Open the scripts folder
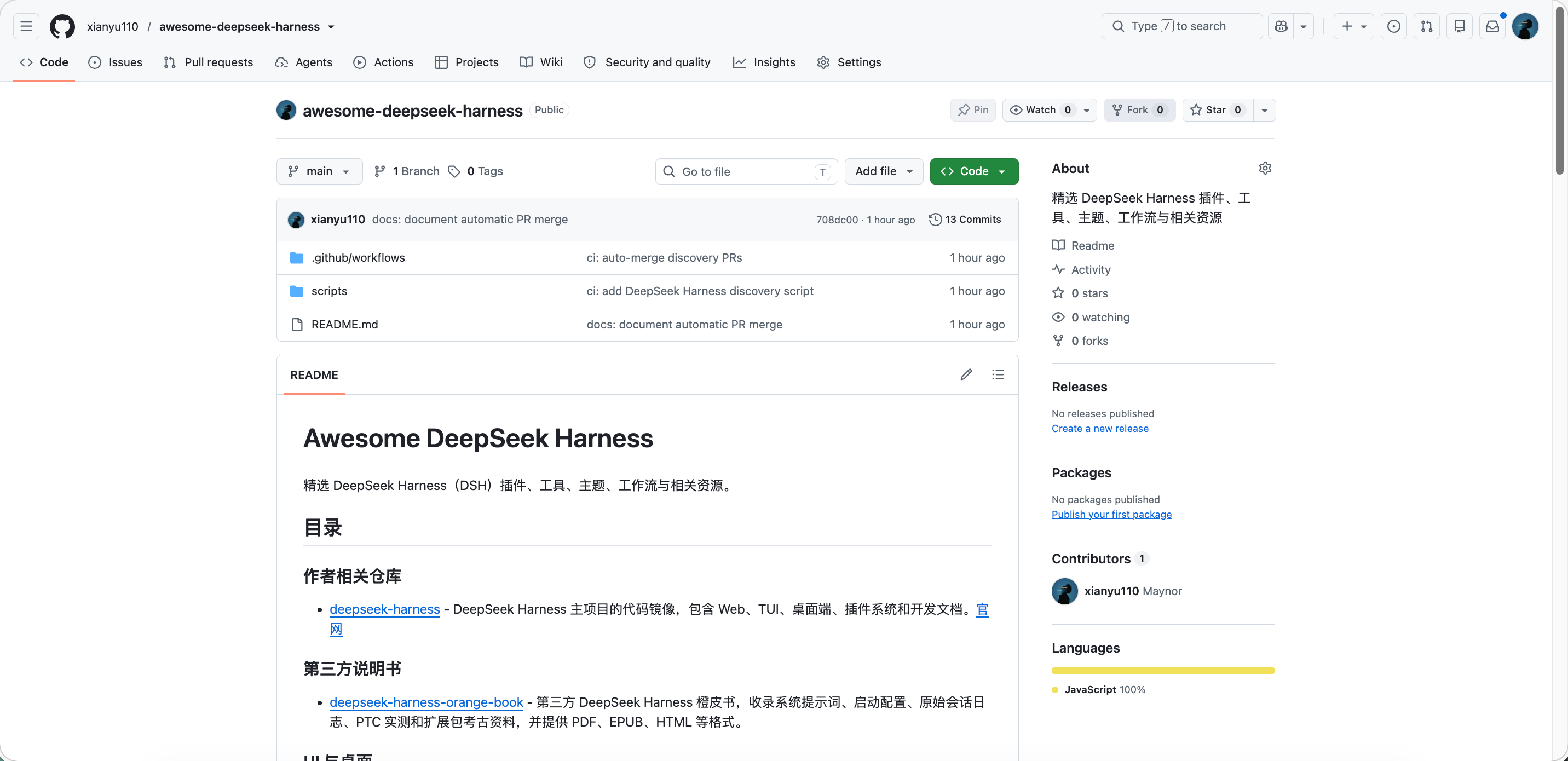Image resolution: width=1568 pixels, height=761 pixels. pos(329,291)
